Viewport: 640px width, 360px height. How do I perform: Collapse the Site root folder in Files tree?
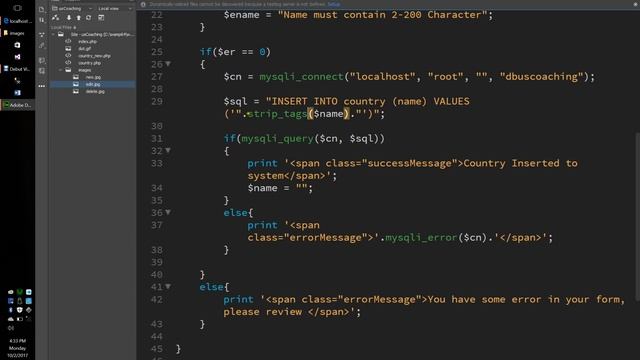click(53, 35)
